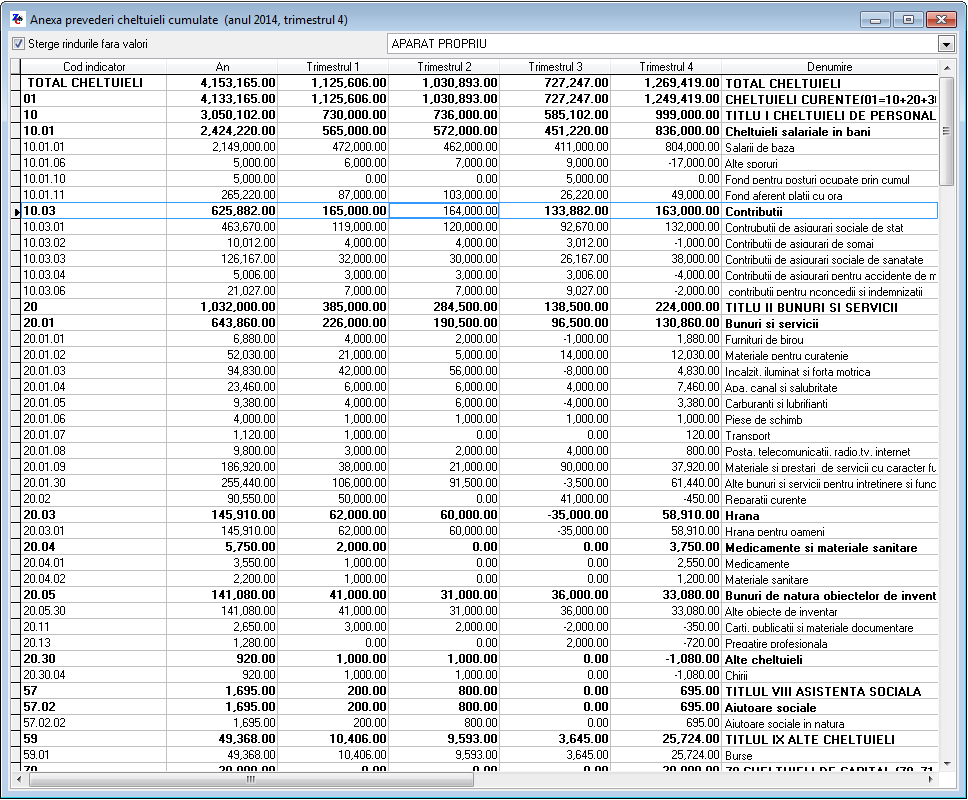The image size is (968, 800).
Task: Select the An value 1,032,000.00
Action: point(222,307)
